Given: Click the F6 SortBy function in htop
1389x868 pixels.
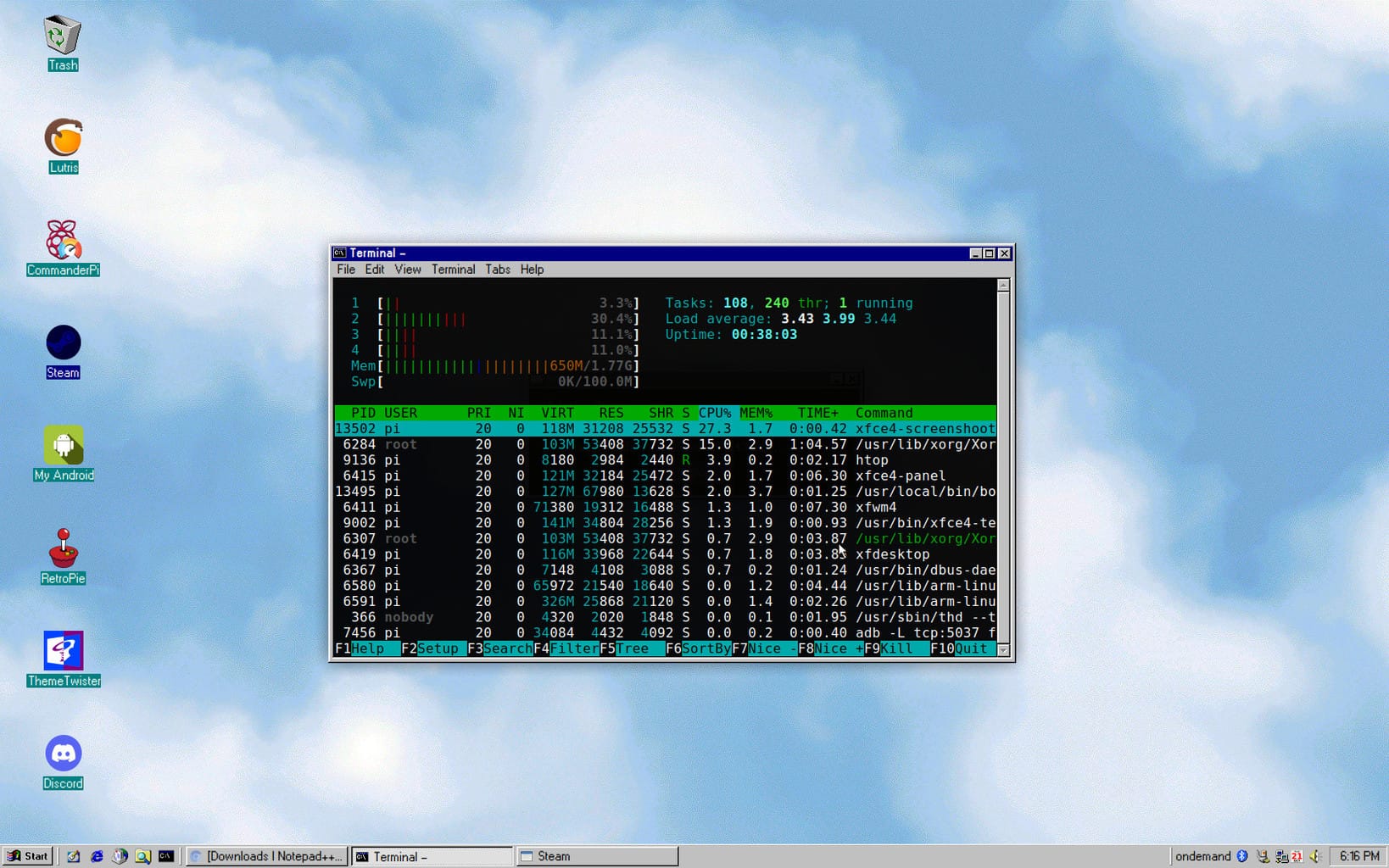Looking at the screenshot, I should pyautogui.click(x=698, y=648).
